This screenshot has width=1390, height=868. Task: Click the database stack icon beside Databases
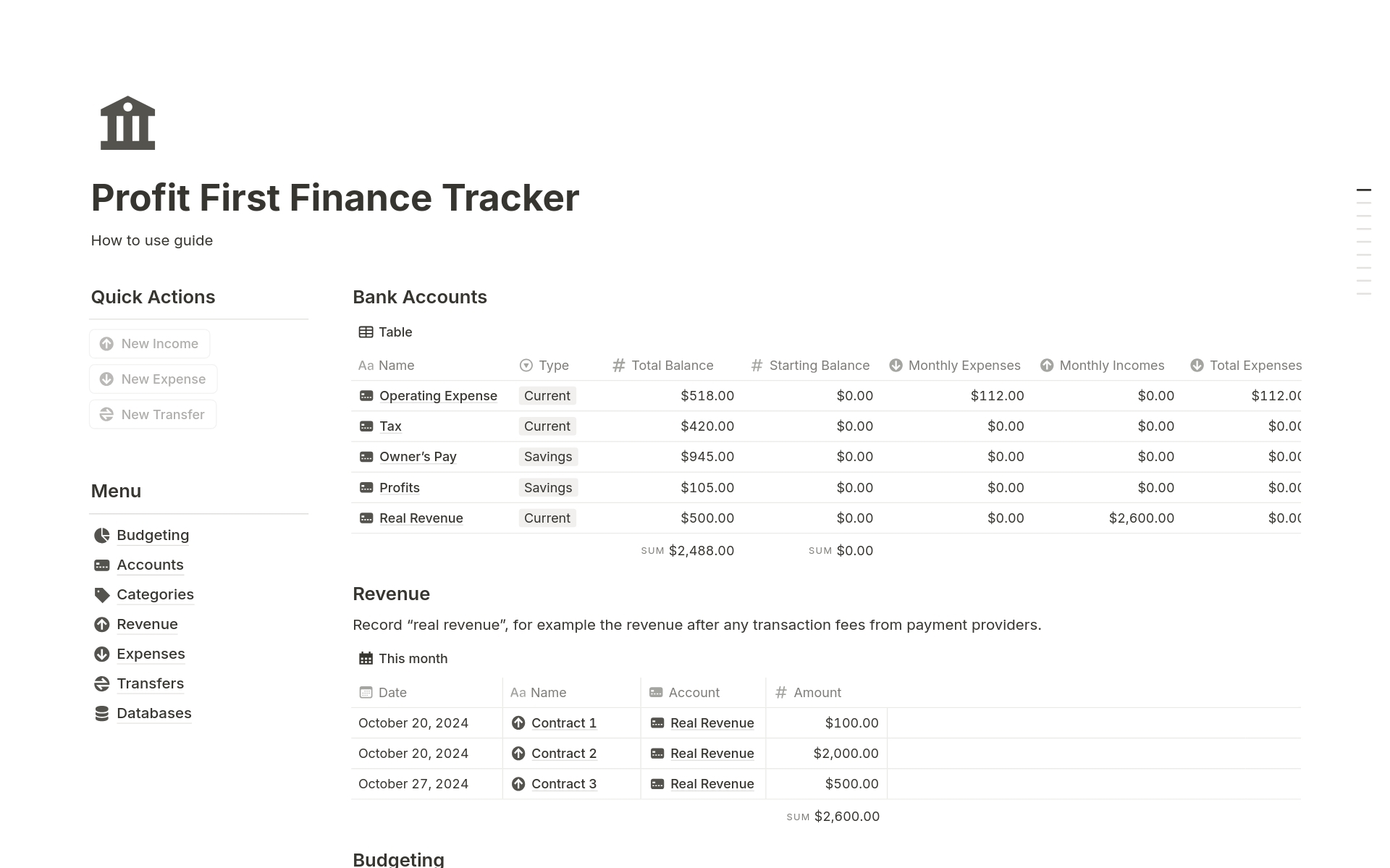tap(102, 714)
